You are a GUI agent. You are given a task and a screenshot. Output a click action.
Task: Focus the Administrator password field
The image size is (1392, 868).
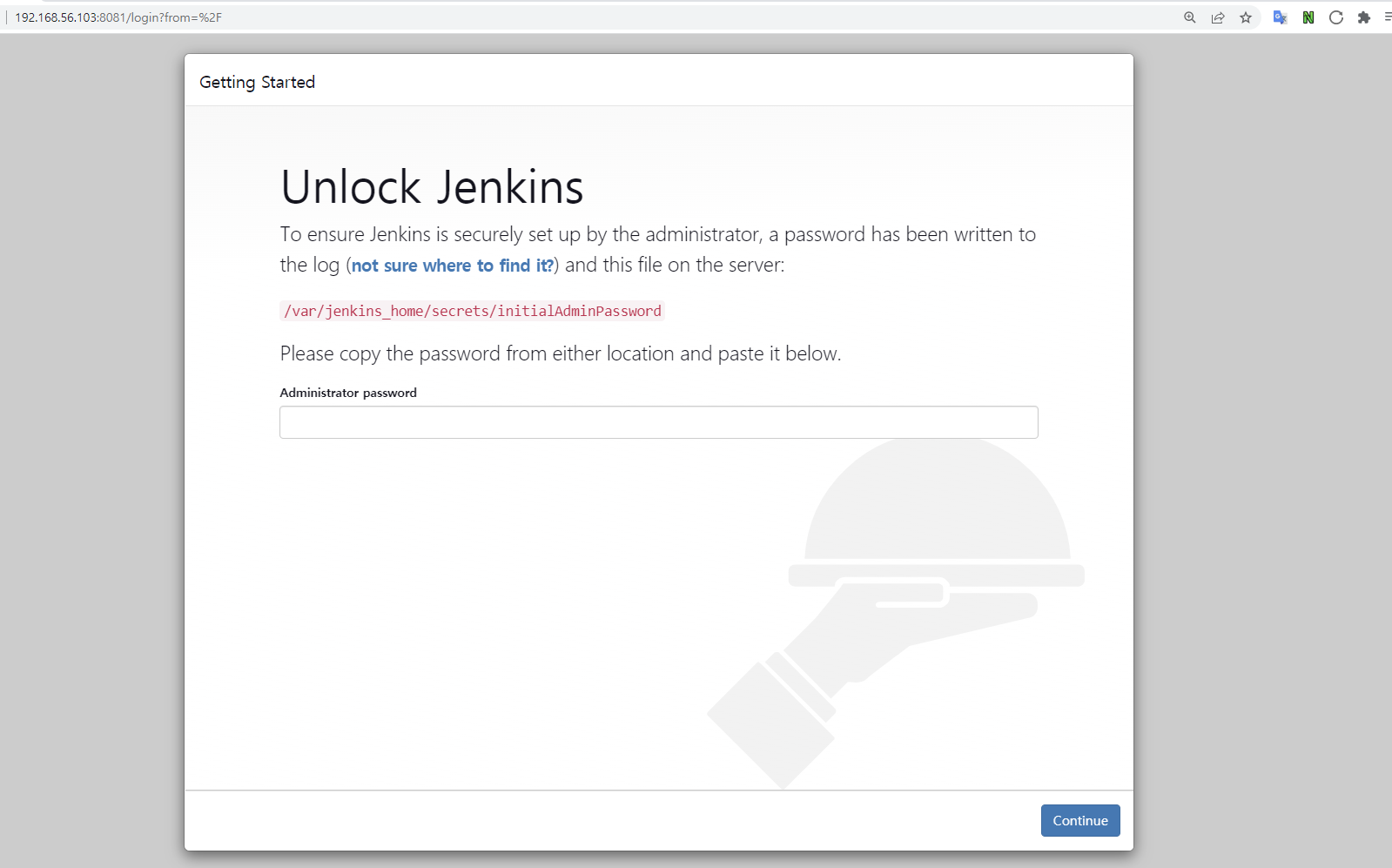pos(659,422)
